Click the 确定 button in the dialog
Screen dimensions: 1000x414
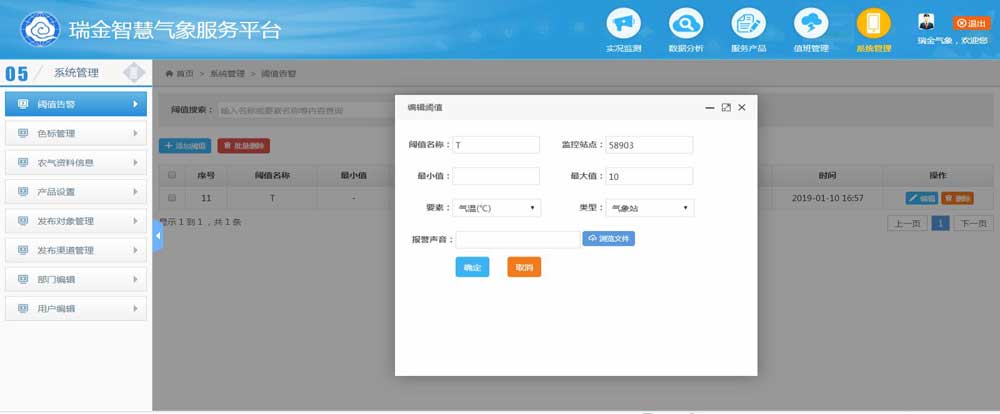coord(472,268)
